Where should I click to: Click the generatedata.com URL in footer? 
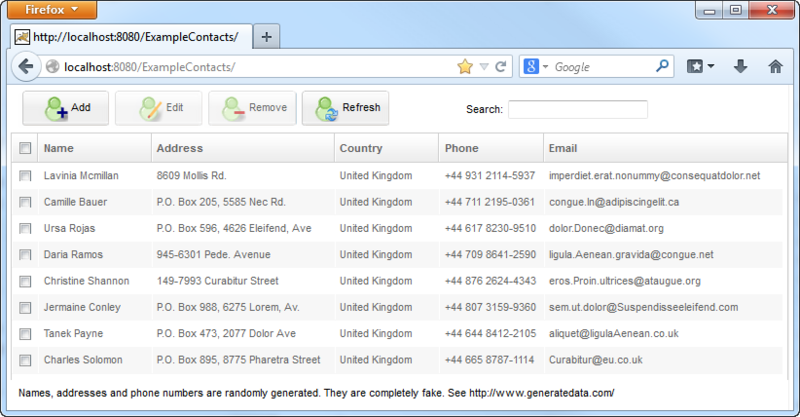541,393
